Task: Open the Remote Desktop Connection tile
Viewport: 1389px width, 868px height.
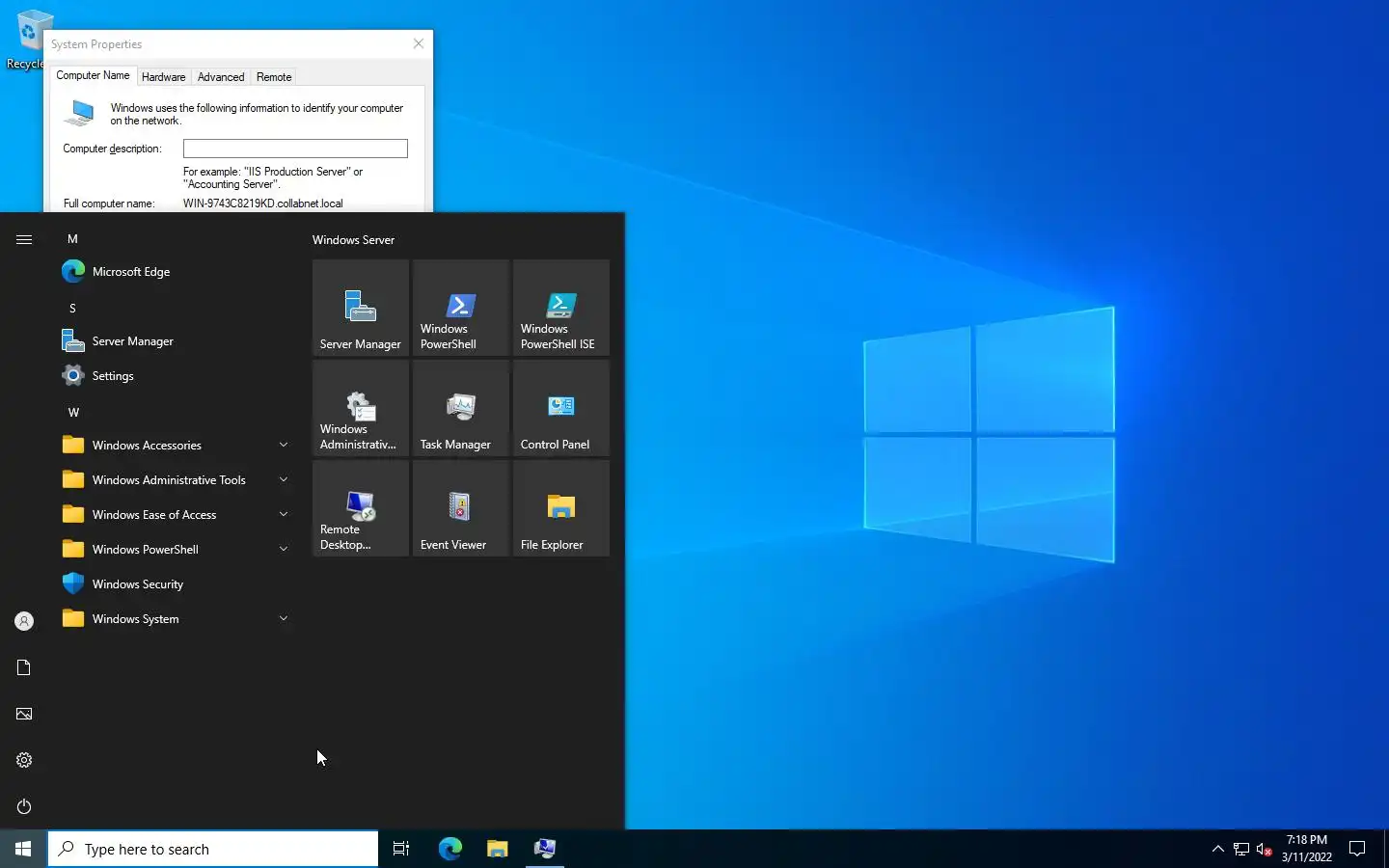Action: pos(361,508)
